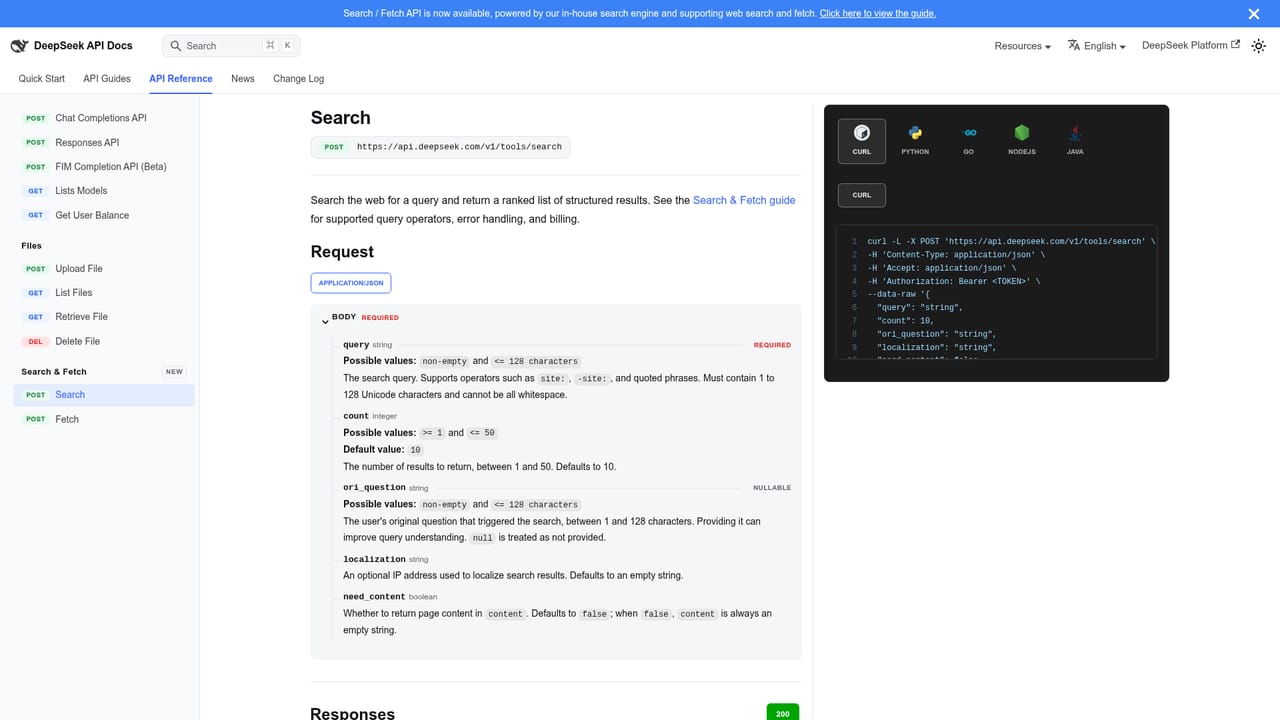Open Retrieve File sidebar item
The width and height of the screenshot is (1280, 720).
coord(104,316)
